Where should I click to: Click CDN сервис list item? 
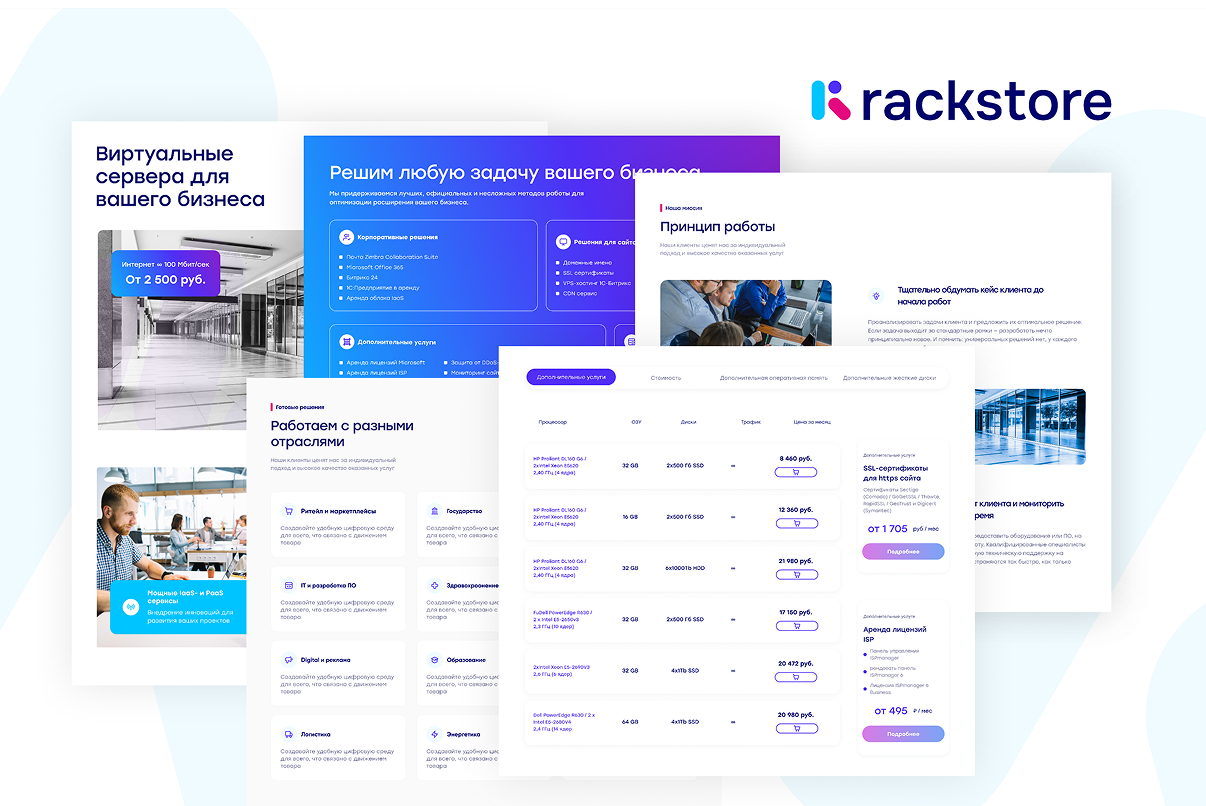coord(580,293)
